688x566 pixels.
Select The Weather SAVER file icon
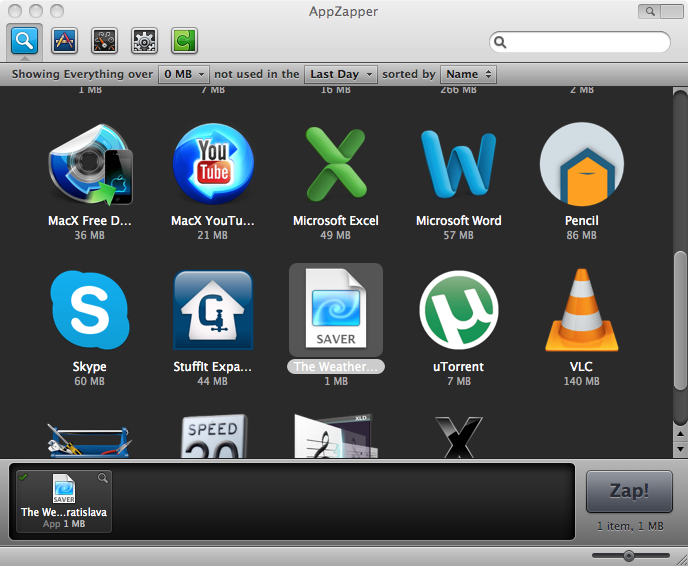click(x=336, y=309)
